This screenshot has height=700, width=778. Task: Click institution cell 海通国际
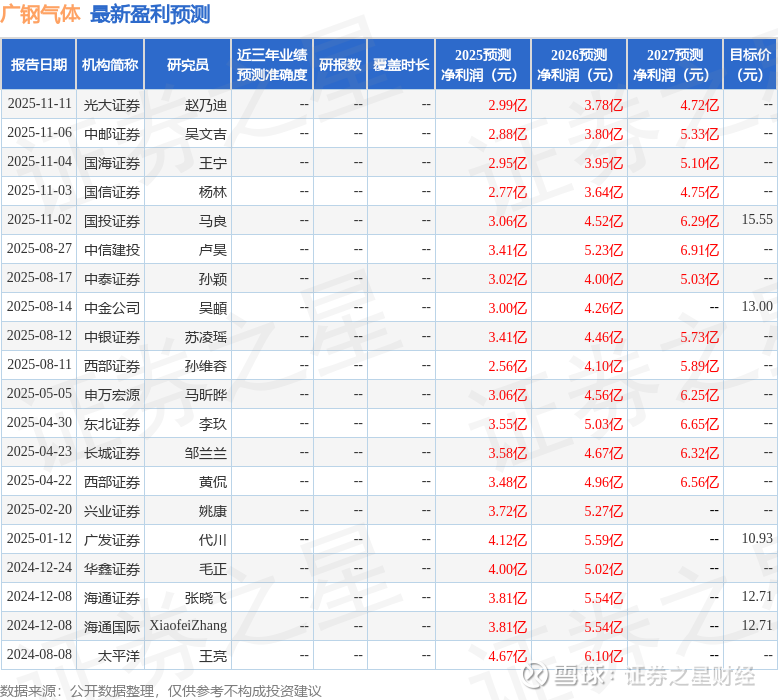(112, 627)
